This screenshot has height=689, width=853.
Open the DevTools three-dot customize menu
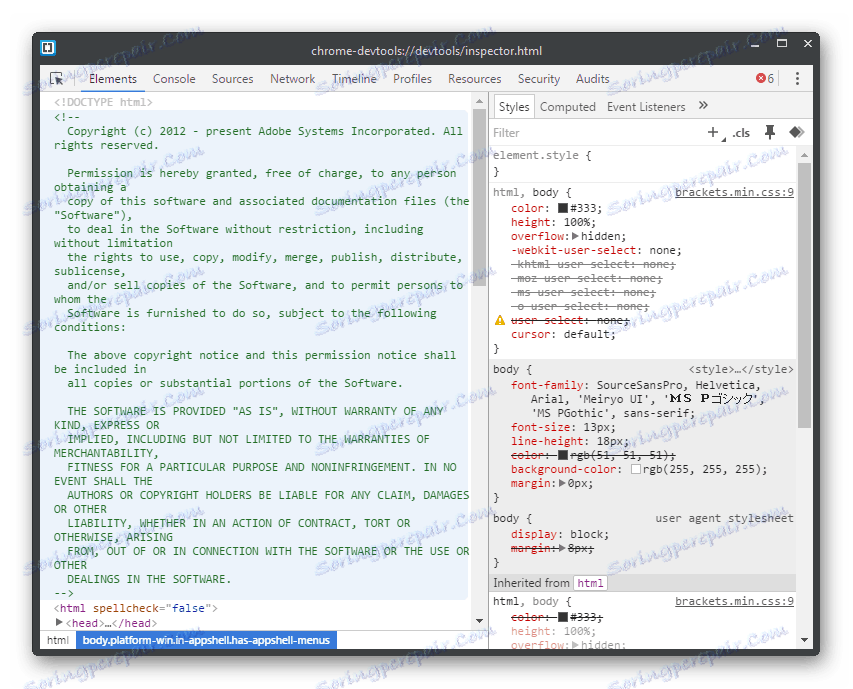tap(797, 78)
